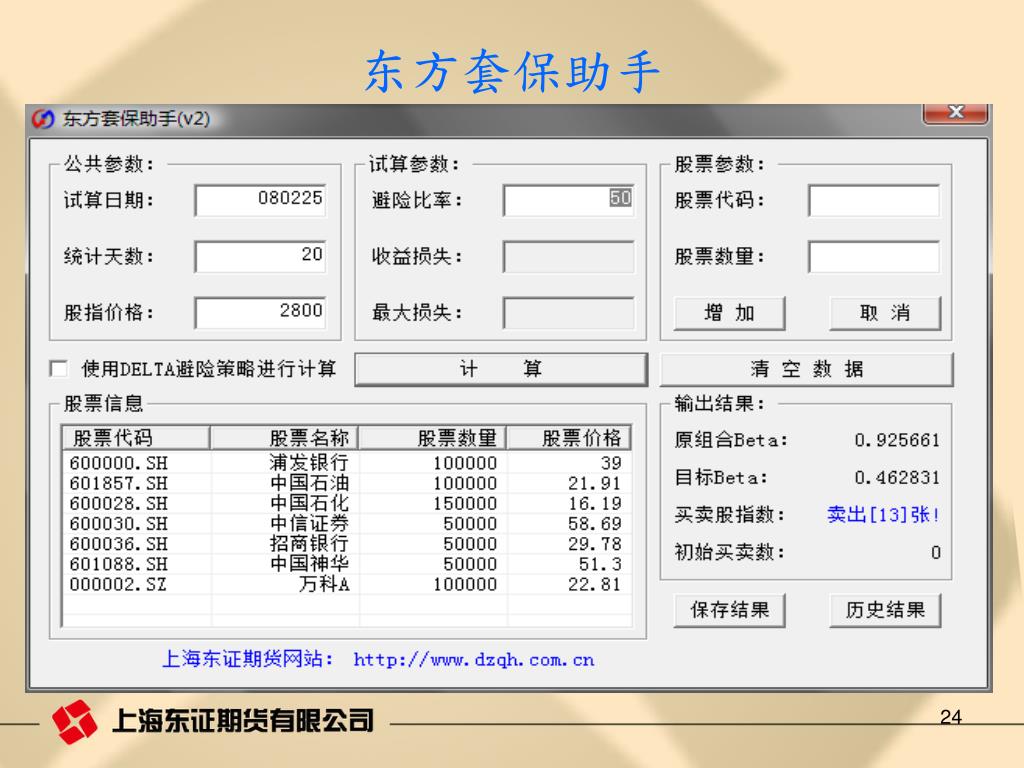
Task: Click the 东方套保助手 app icon in title bar
Action: click(x=44, y=119)
